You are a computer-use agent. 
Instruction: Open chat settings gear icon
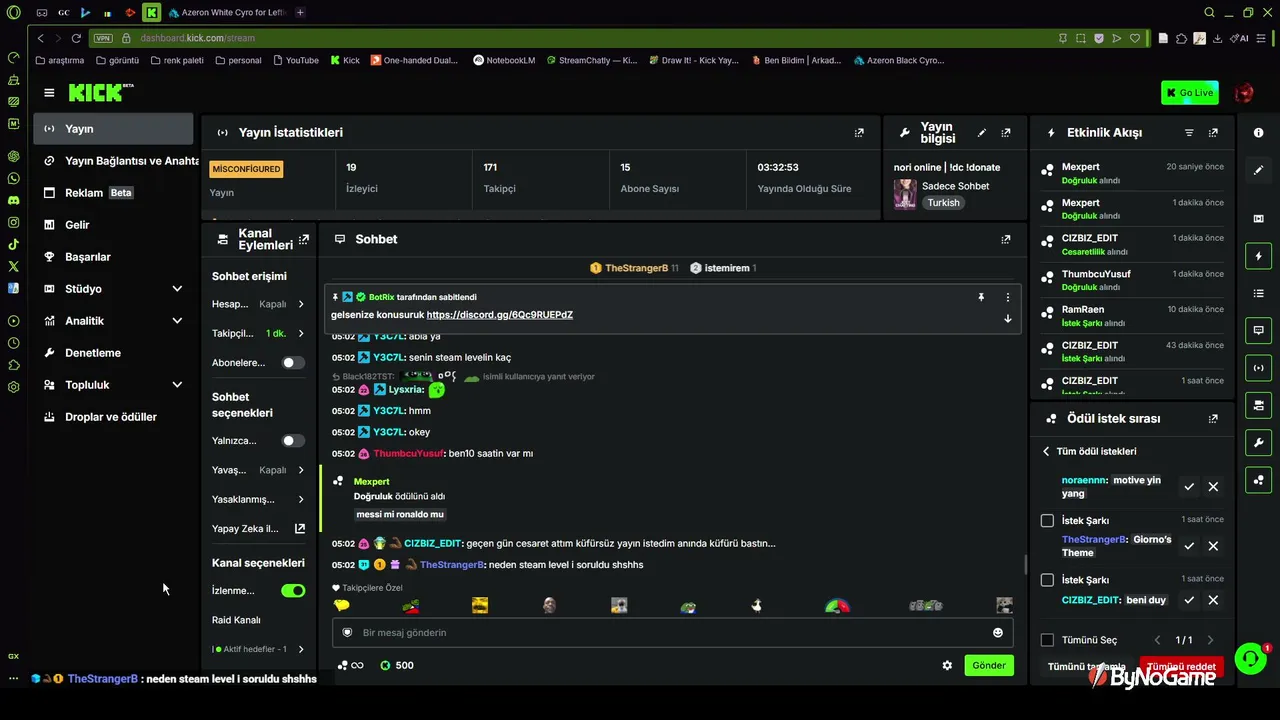[947, 665]
